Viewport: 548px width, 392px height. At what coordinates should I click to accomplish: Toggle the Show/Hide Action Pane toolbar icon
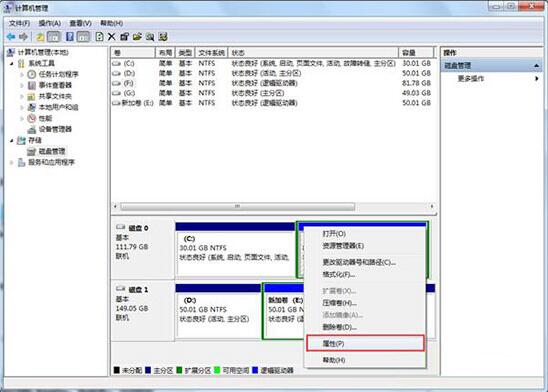(x=83, y=36)
